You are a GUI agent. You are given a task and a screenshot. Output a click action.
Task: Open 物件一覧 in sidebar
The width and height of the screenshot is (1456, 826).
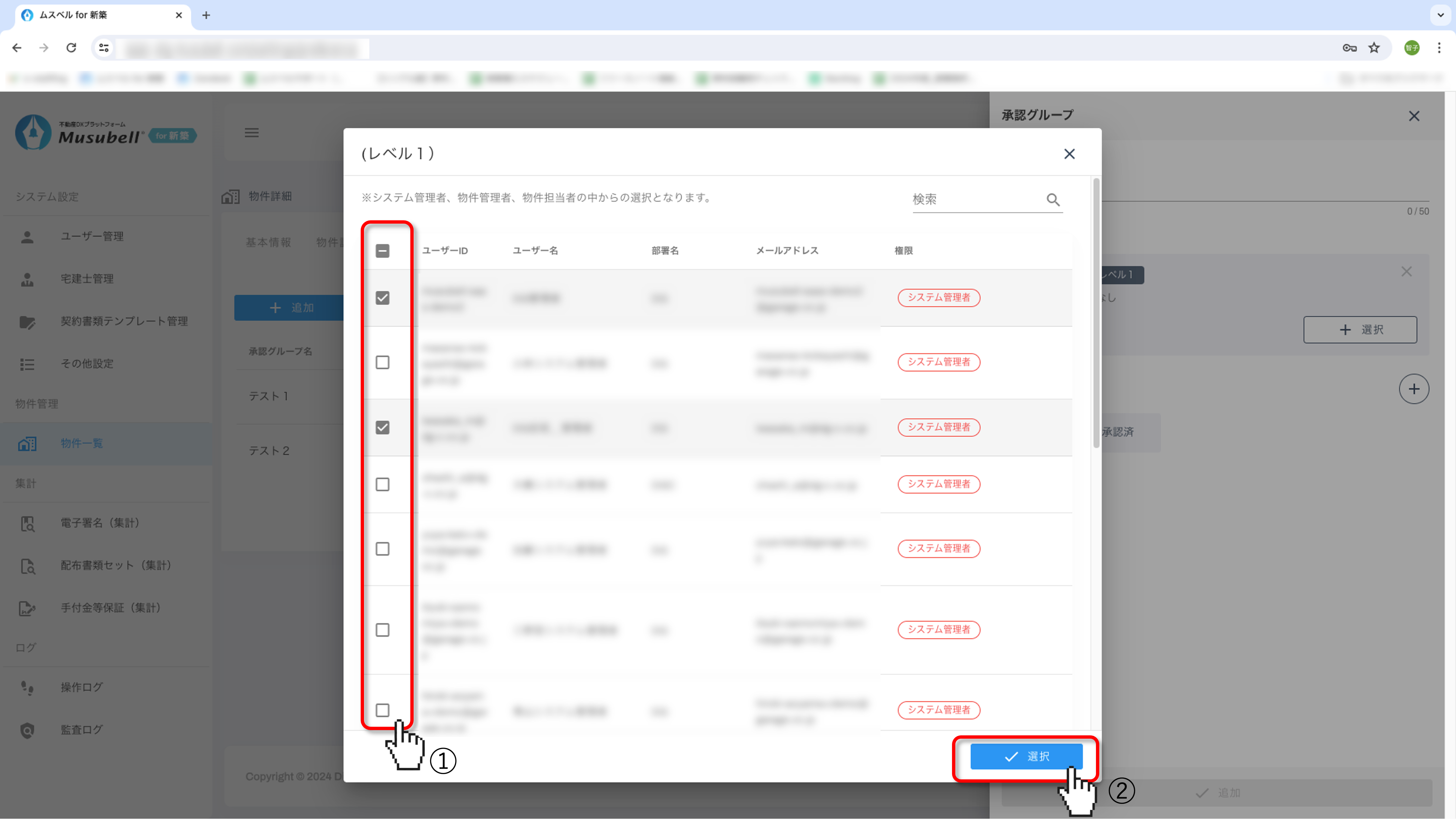pos(82,443)
